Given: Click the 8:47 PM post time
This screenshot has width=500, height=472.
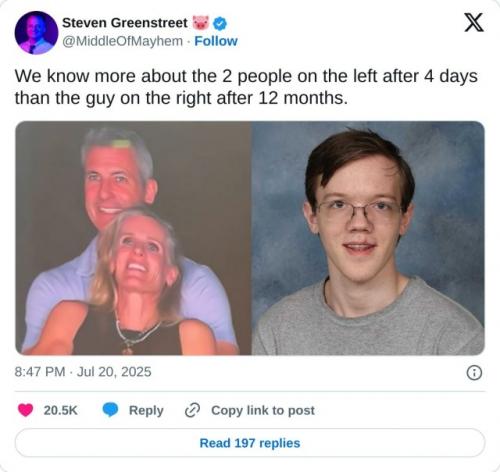Looking at the screenshot, I should click(x=40, y=372).
